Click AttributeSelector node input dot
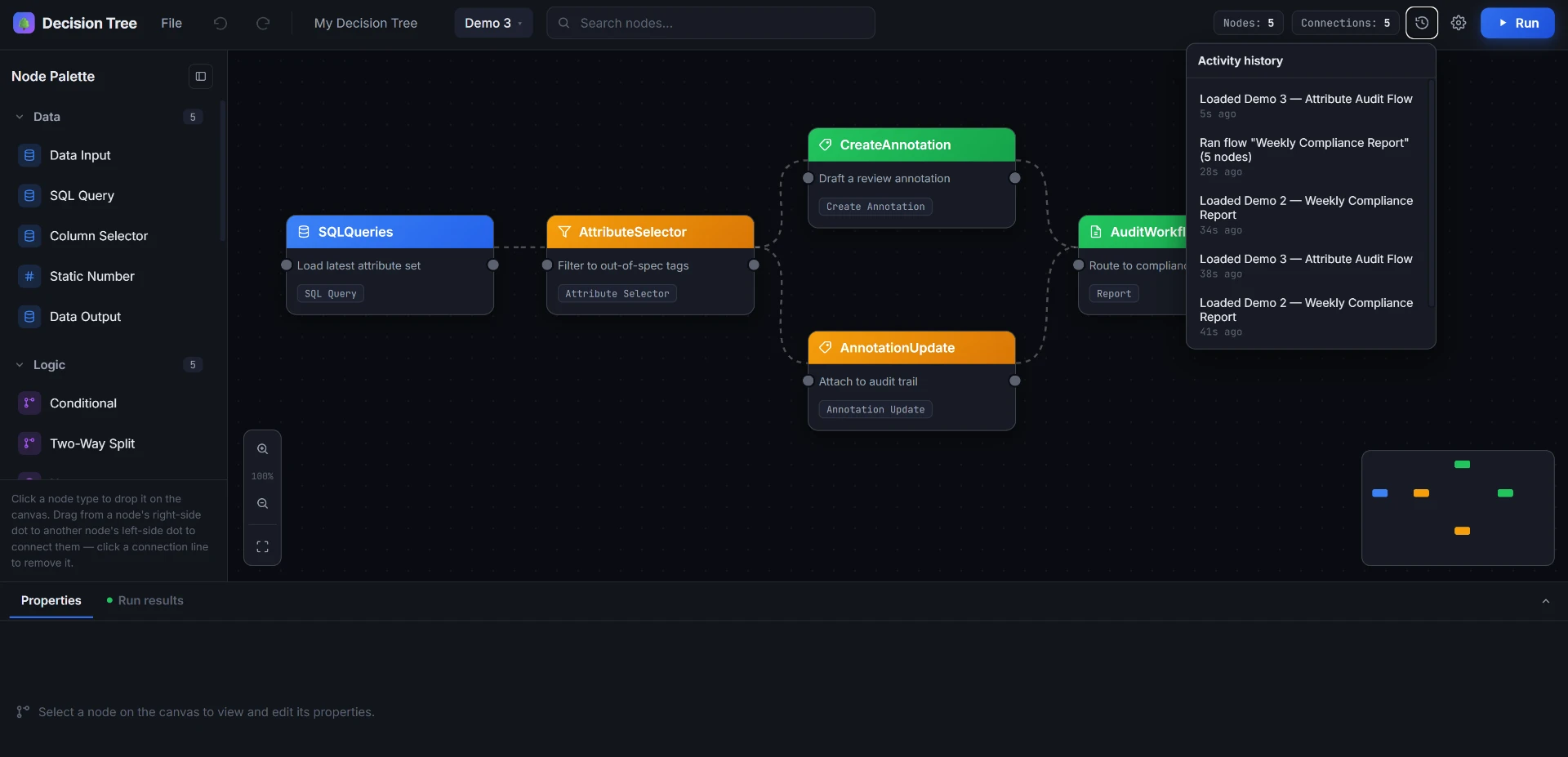This screenshot has height=757, width=1568. point(547,265)
